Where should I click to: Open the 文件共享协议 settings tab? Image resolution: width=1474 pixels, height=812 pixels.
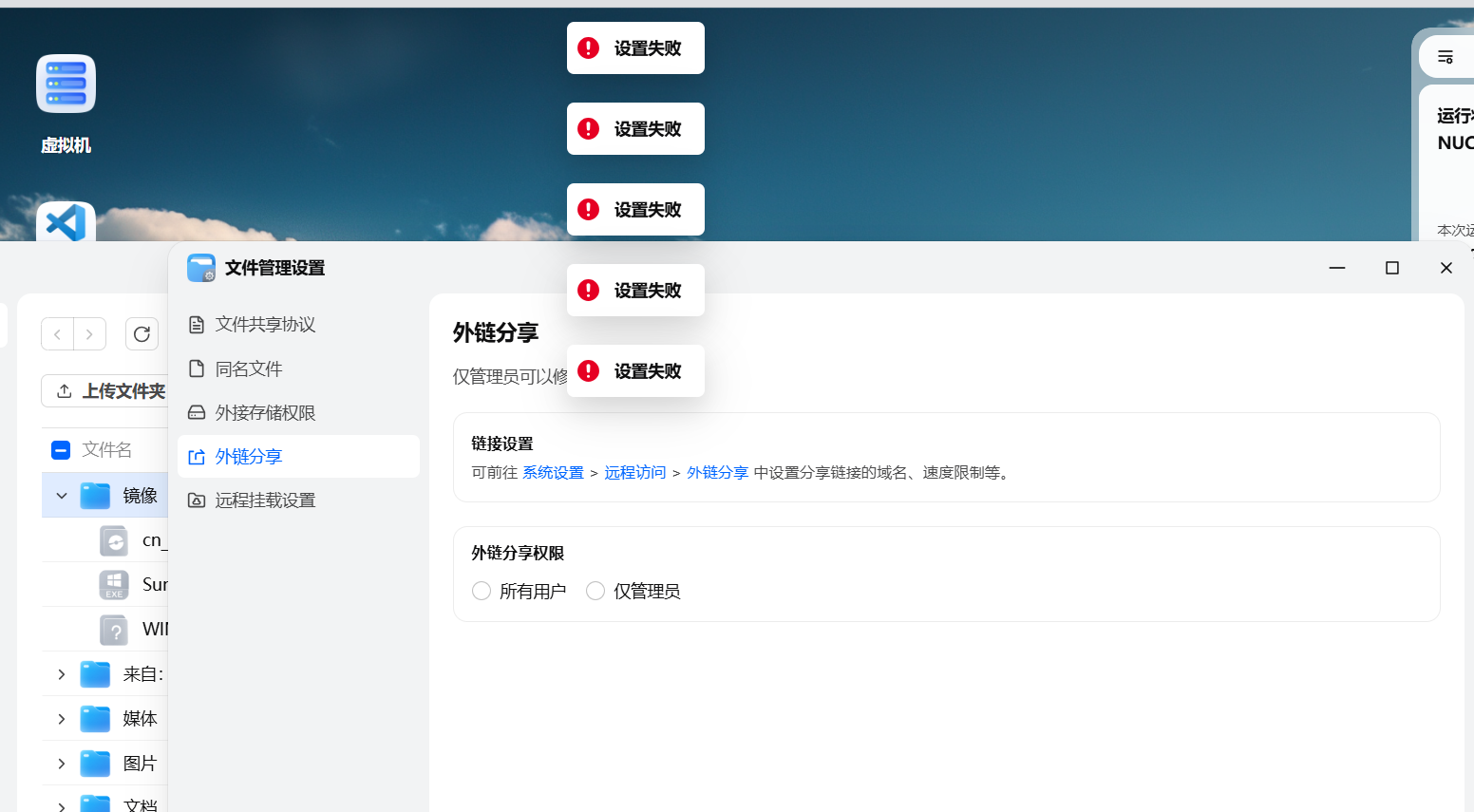click(x=298, y=325)
